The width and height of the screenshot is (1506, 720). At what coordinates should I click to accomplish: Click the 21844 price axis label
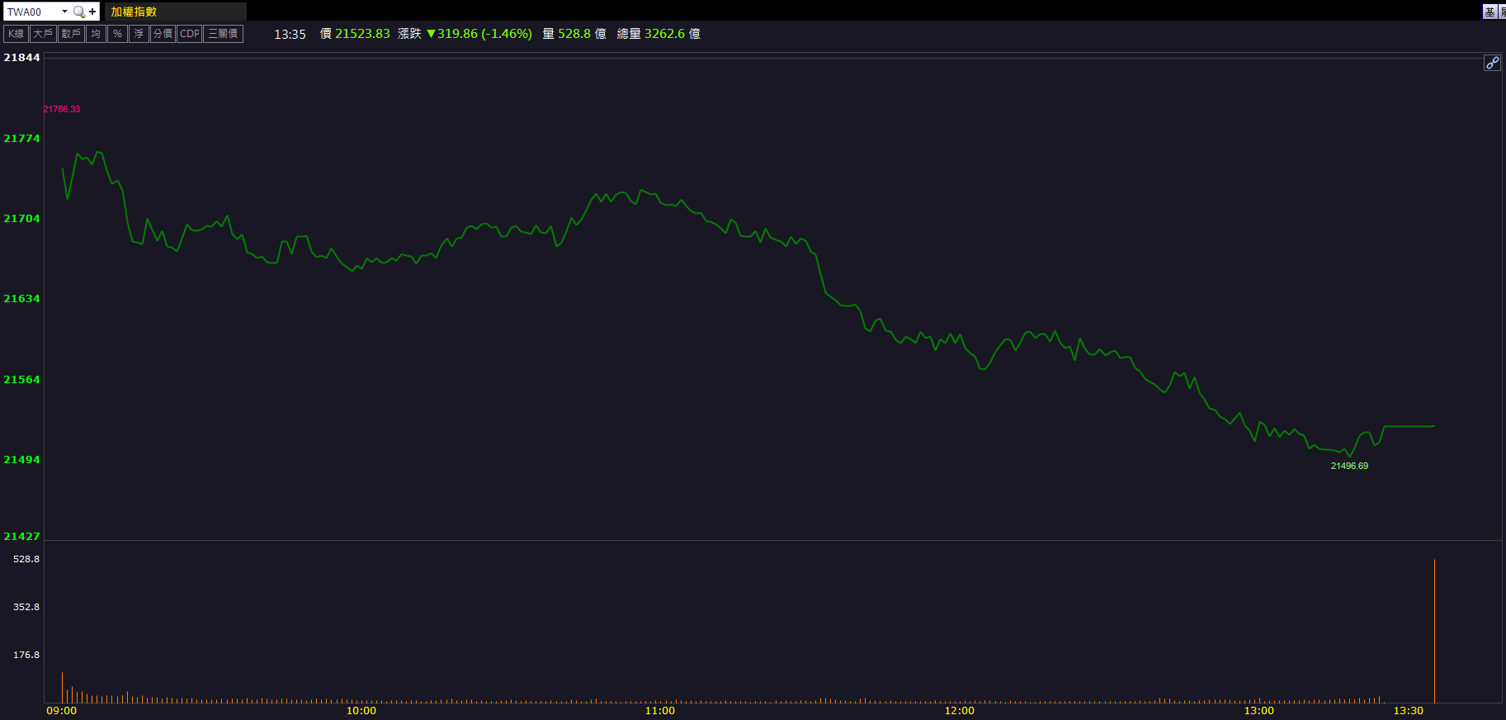(22, 58)
